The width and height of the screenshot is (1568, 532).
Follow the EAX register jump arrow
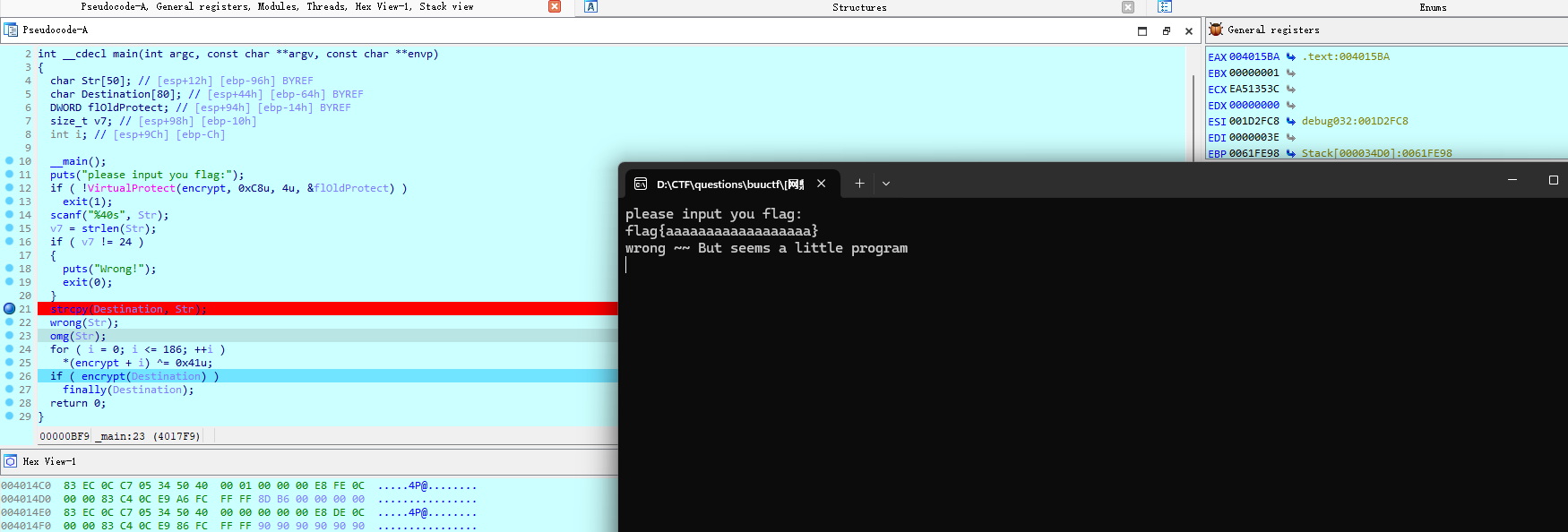[x=1291, y=56]
